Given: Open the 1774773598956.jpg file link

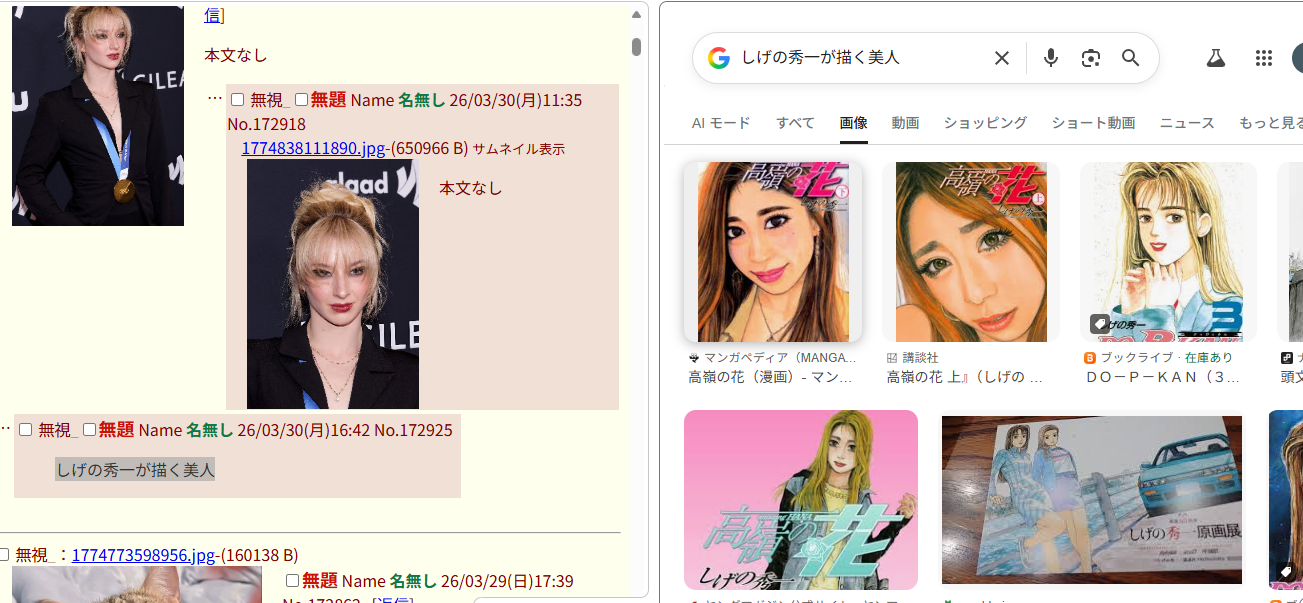Looking at the screenshot, I should click(143, 555).
